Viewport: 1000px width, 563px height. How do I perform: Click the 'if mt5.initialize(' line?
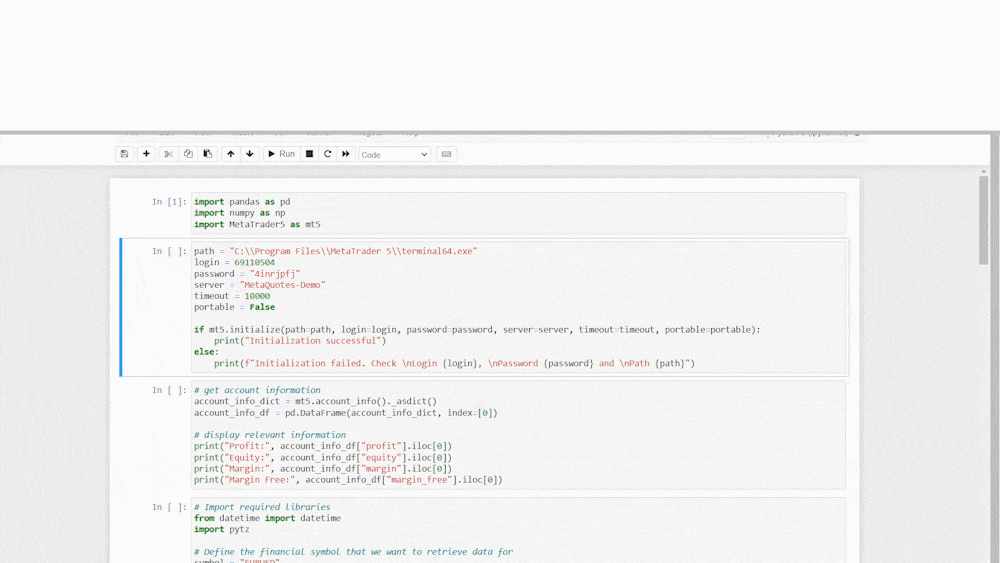[x=477, y=330]
